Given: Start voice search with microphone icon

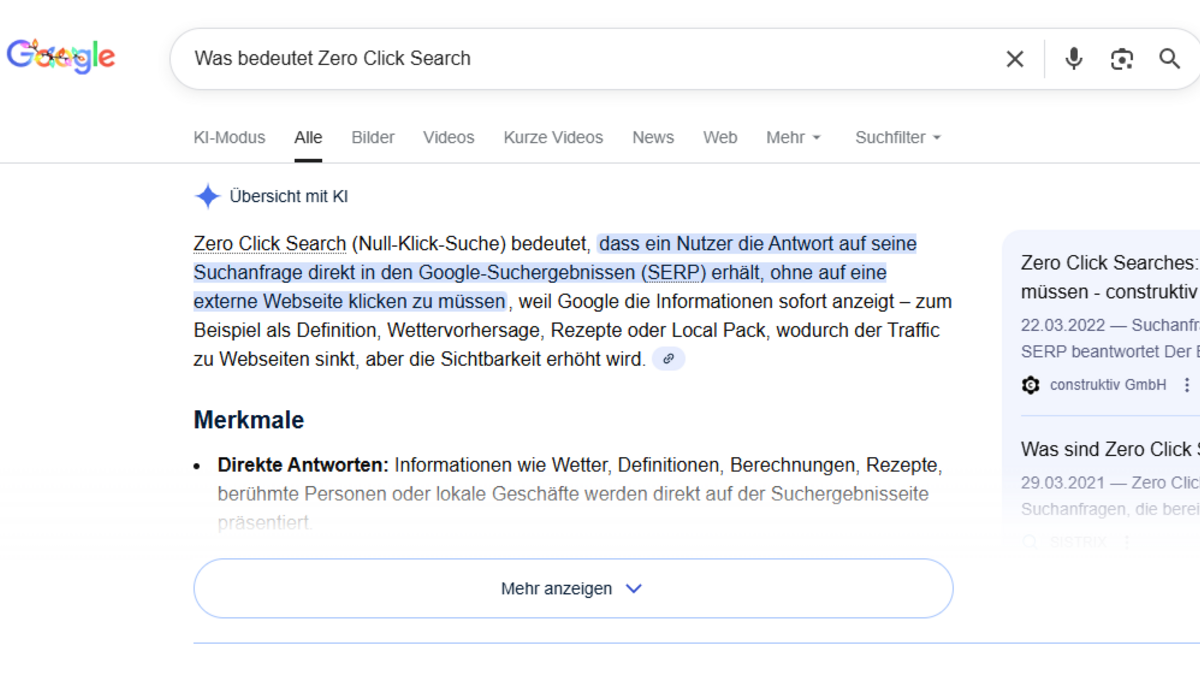Looking at the screenshot, I should 1073,59.
